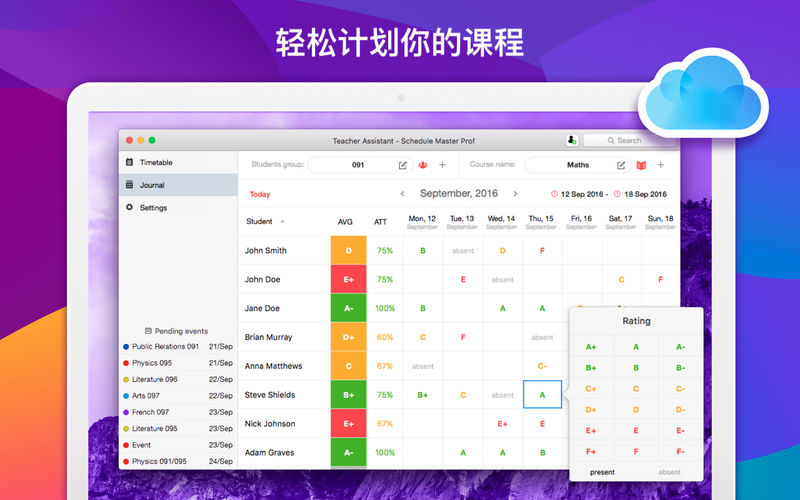Image resolution: width=800 pixels, height=500 pixels.
Task: Open the user account icon near Search
Action: click(x=572, y=140)
